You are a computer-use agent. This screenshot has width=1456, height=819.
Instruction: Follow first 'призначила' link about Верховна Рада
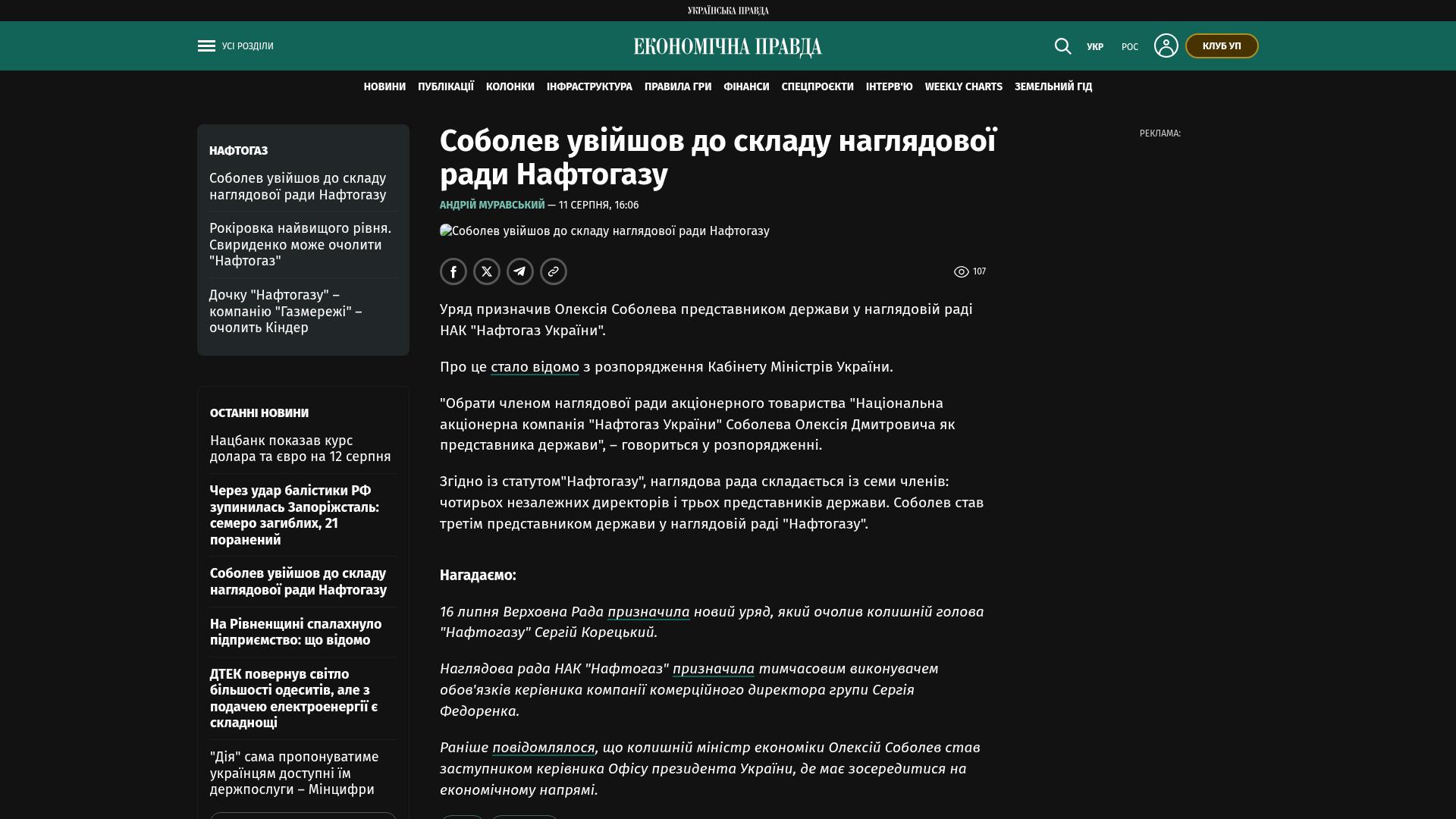tap(648, 612)
